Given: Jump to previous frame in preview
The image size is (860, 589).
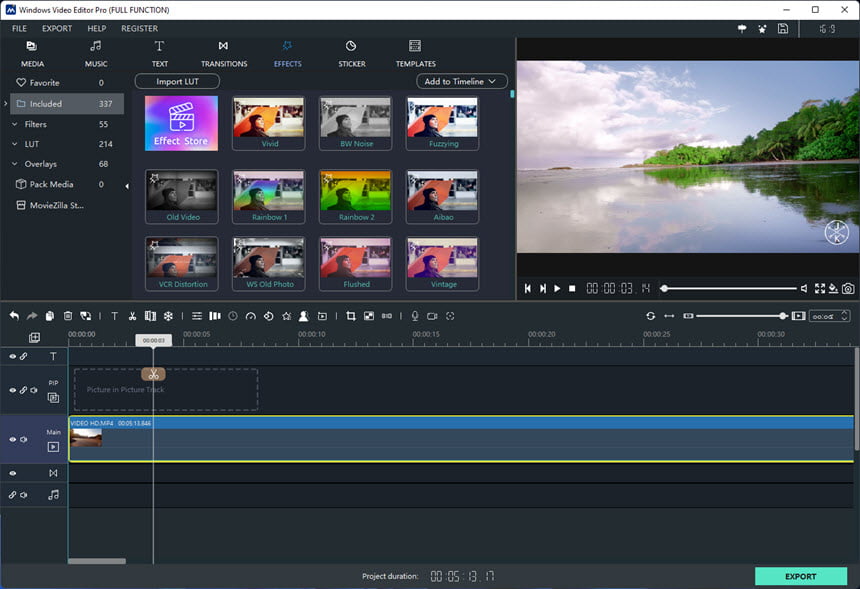Looking at the screenshot, I should 528,288.
